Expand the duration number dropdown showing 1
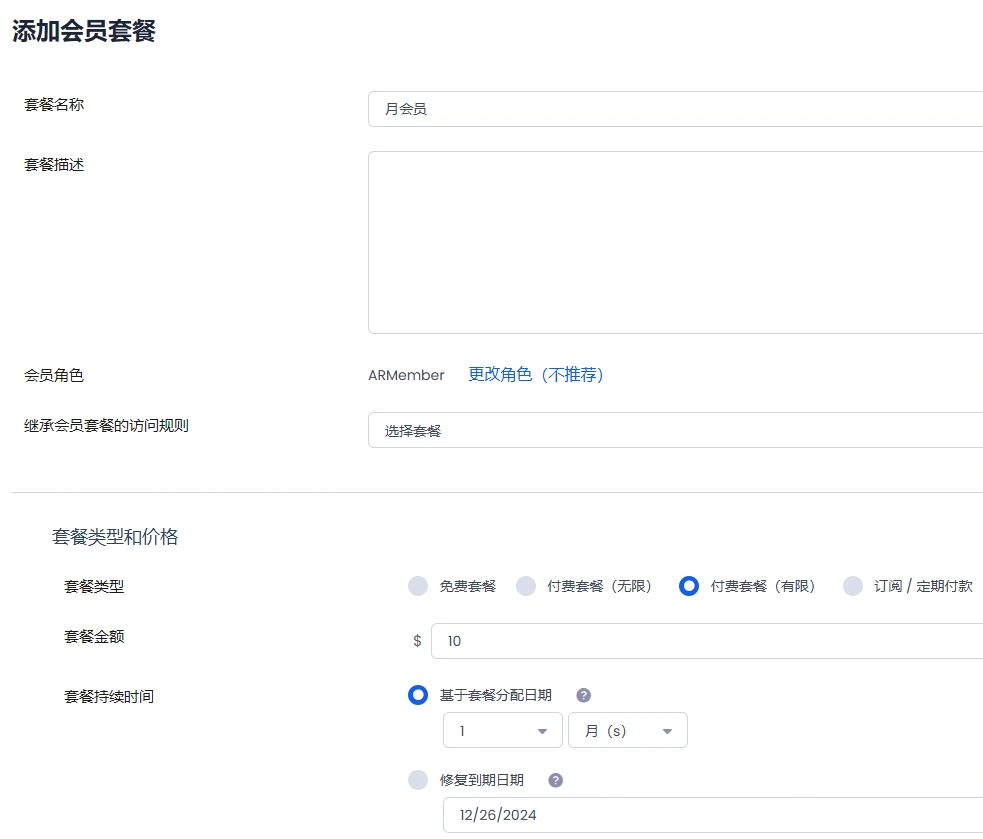 point(500,730)
